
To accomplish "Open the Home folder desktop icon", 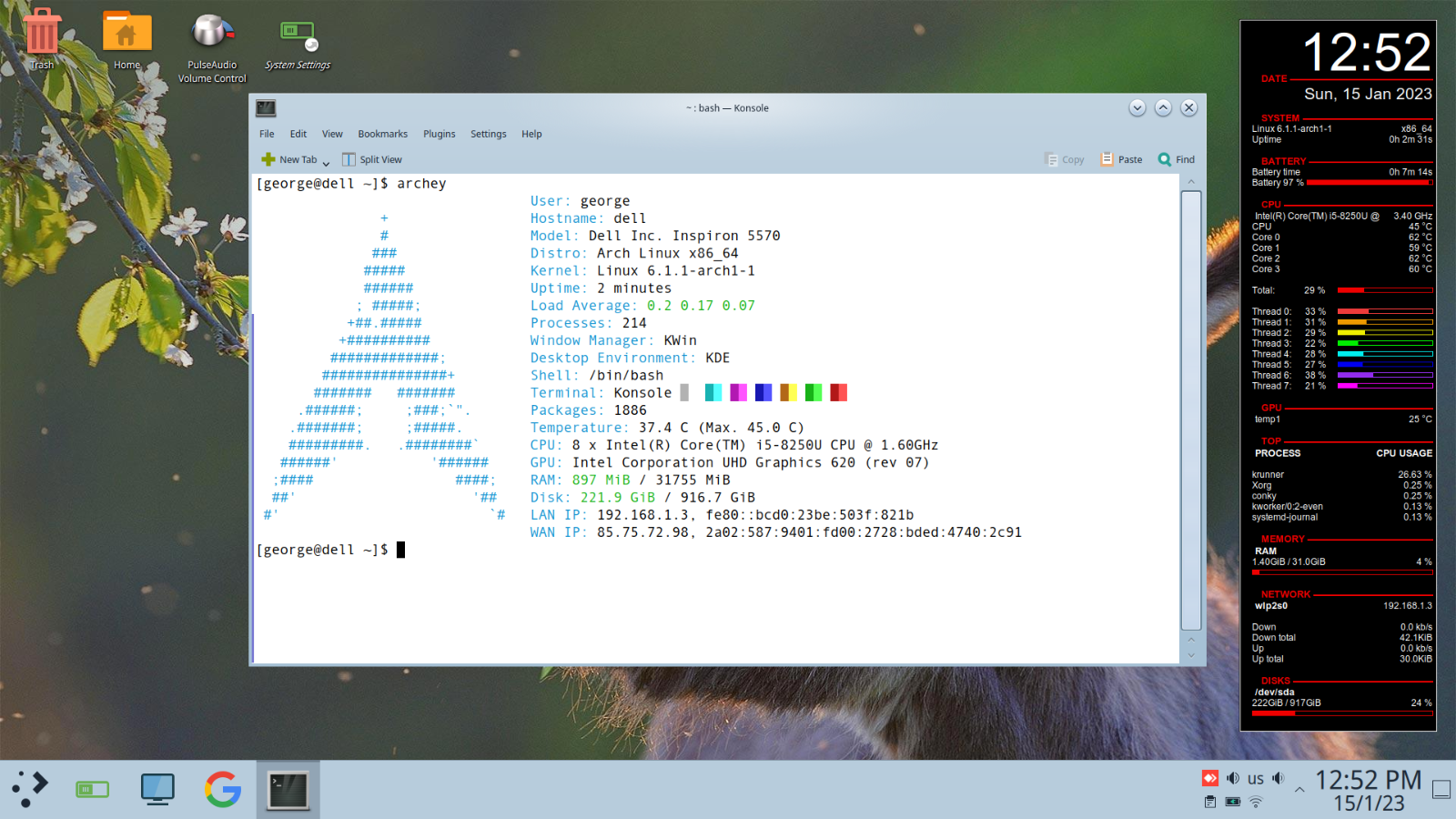I will (x=126, y=39).
